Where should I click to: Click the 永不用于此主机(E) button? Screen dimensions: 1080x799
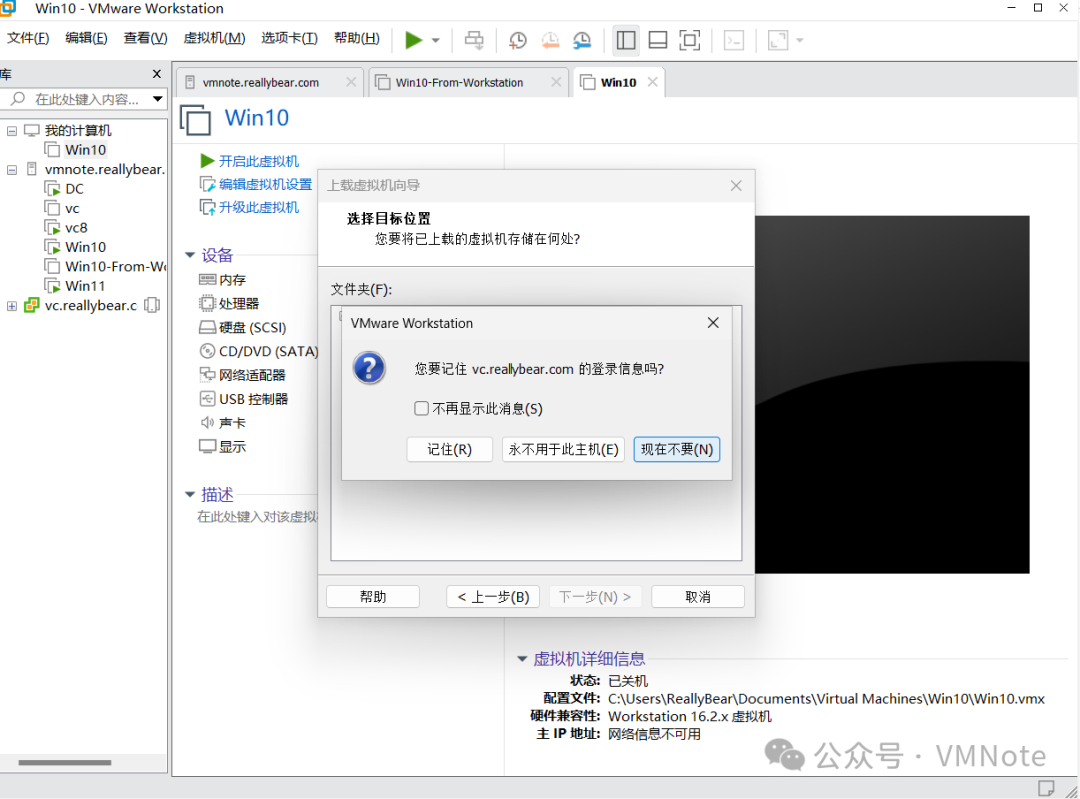point(563,449)
